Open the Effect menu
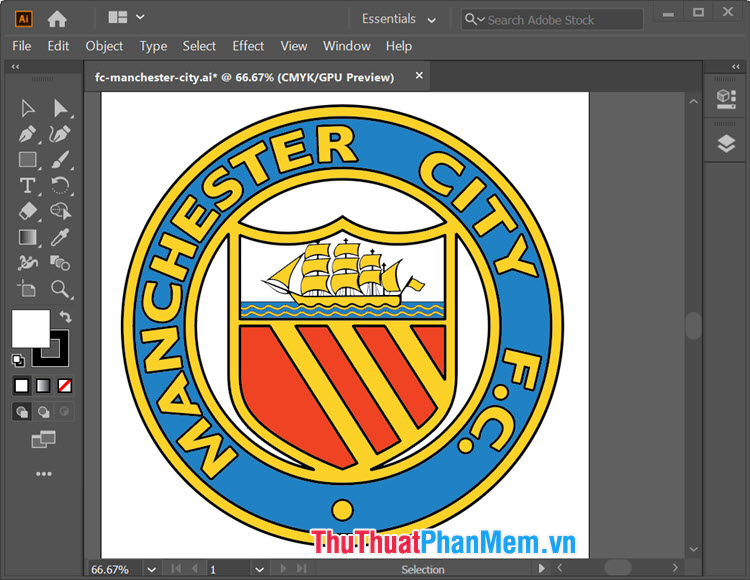This screenshot has width=750, height=580. (x=248, y=46)
